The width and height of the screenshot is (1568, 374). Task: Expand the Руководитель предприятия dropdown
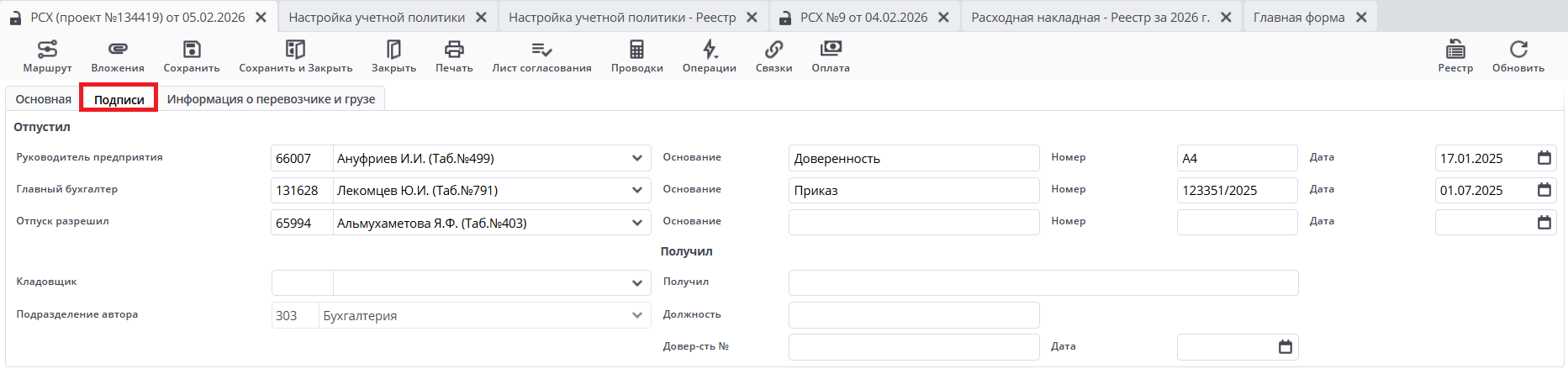637,158
